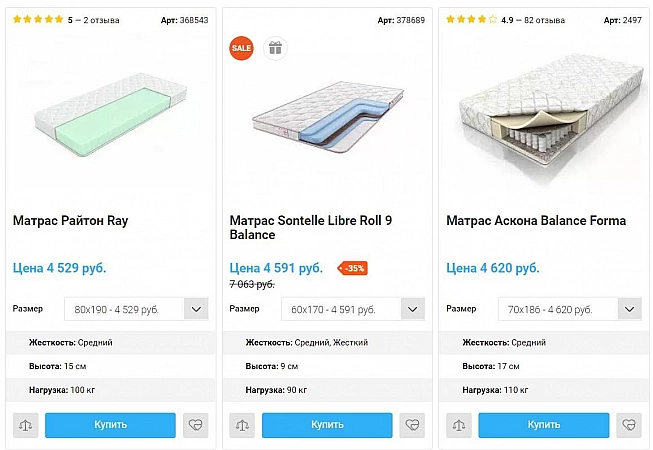Click the Аскона Balance Forma product image

coord(544,120)
